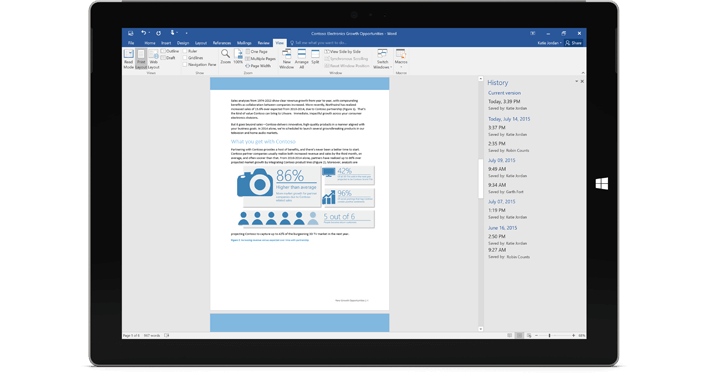The width and height of the screenshot is (713, 374).
Task: Click the zoom slider handle in status bar
Action: point(549,335)
